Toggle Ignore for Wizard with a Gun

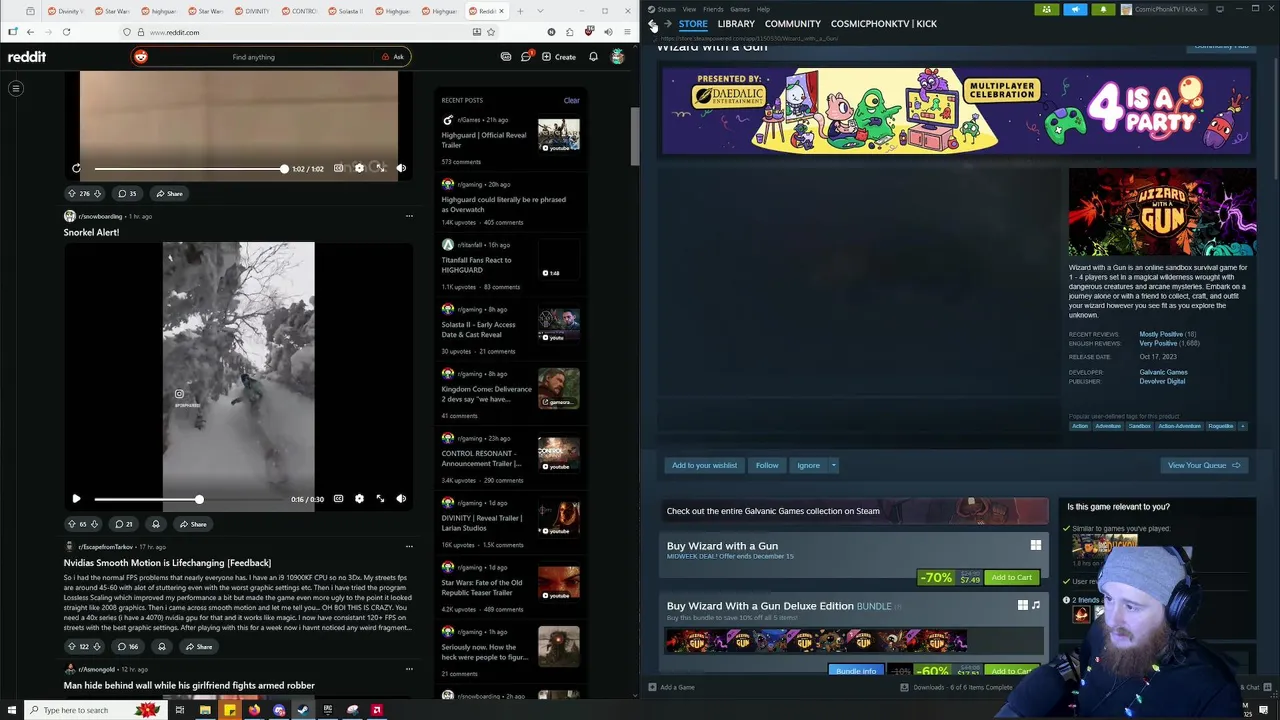[808, 465]
